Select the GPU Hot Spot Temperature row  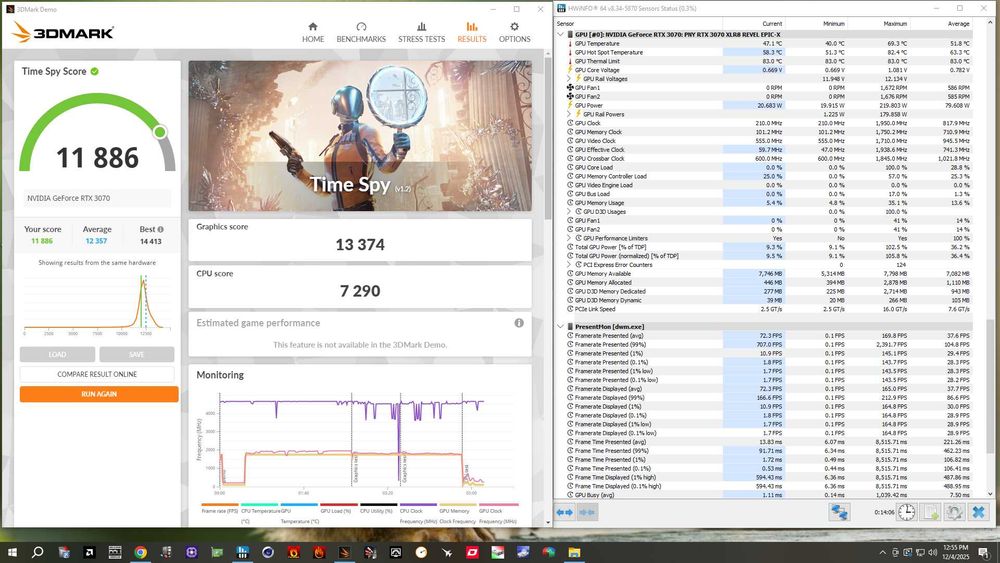769,52
